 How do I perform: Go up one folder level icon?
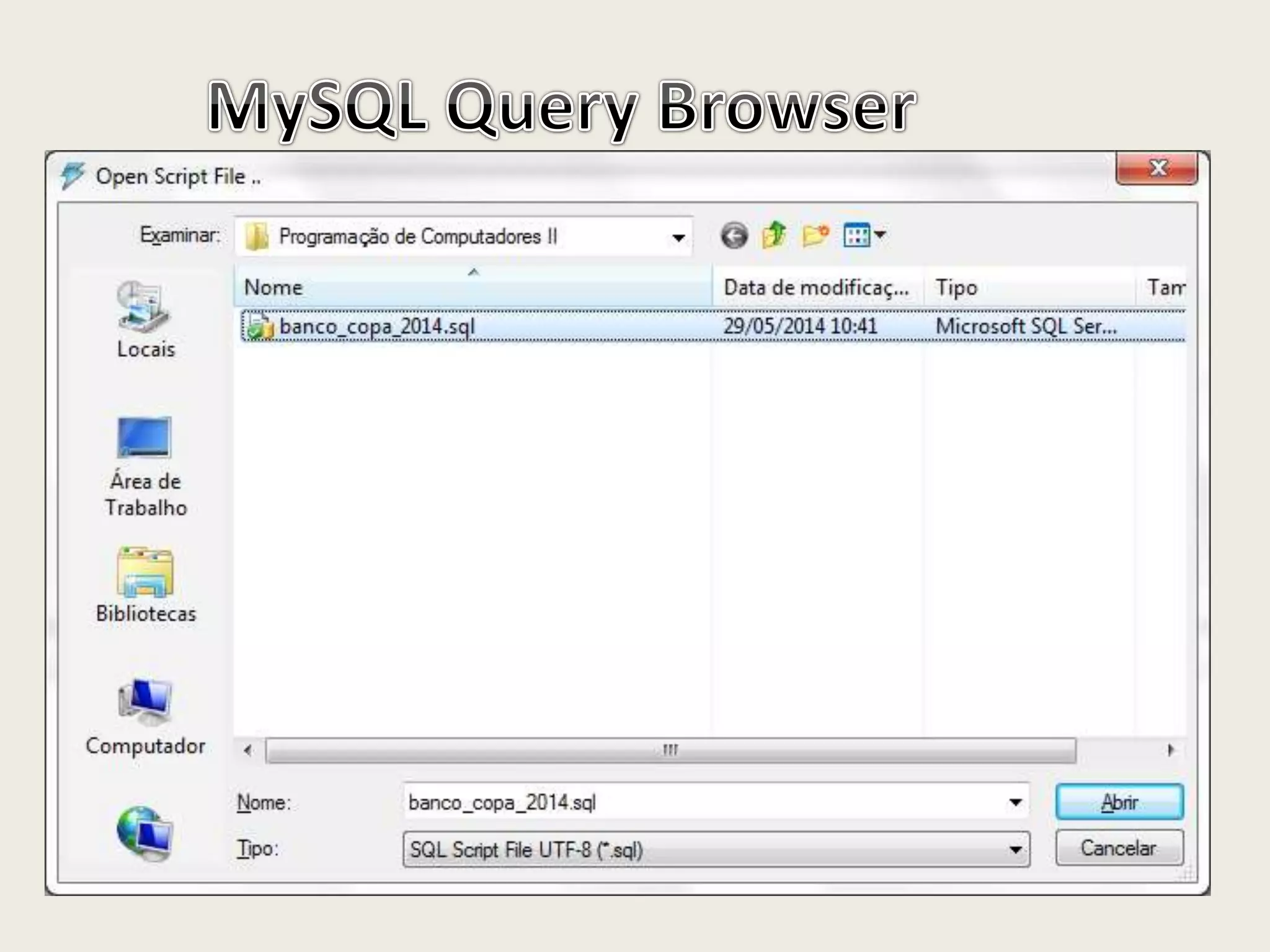coord(774,236)
